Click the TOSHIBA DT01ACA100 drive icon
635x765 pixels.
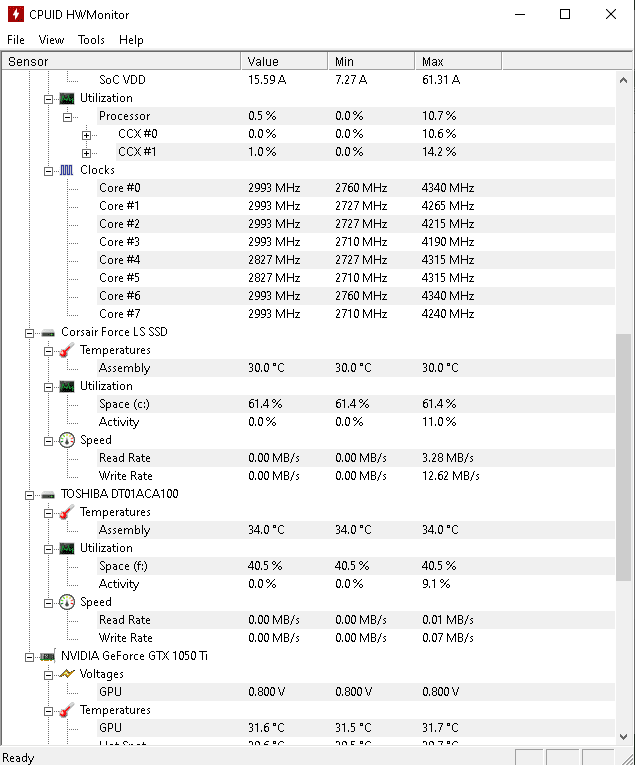tap(48, 495)
